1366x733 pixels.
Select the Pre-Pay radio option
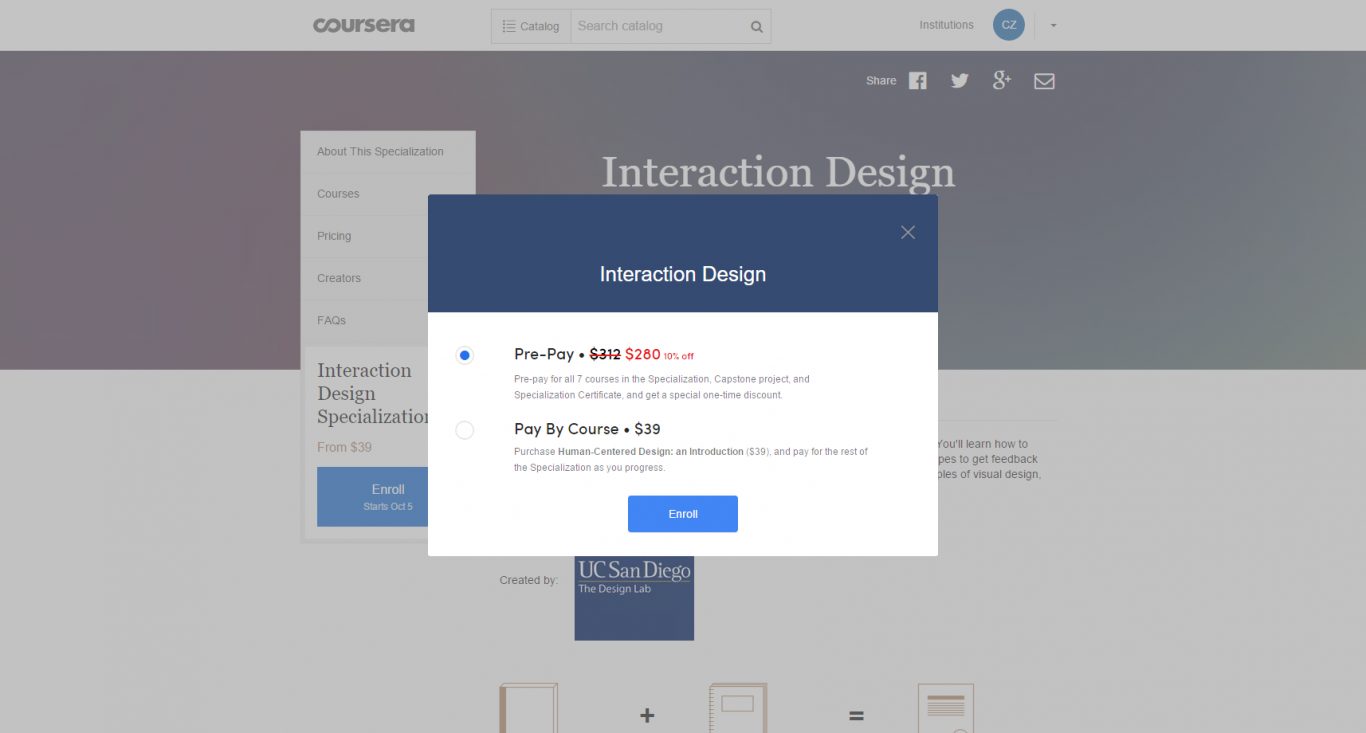[464, 355]
